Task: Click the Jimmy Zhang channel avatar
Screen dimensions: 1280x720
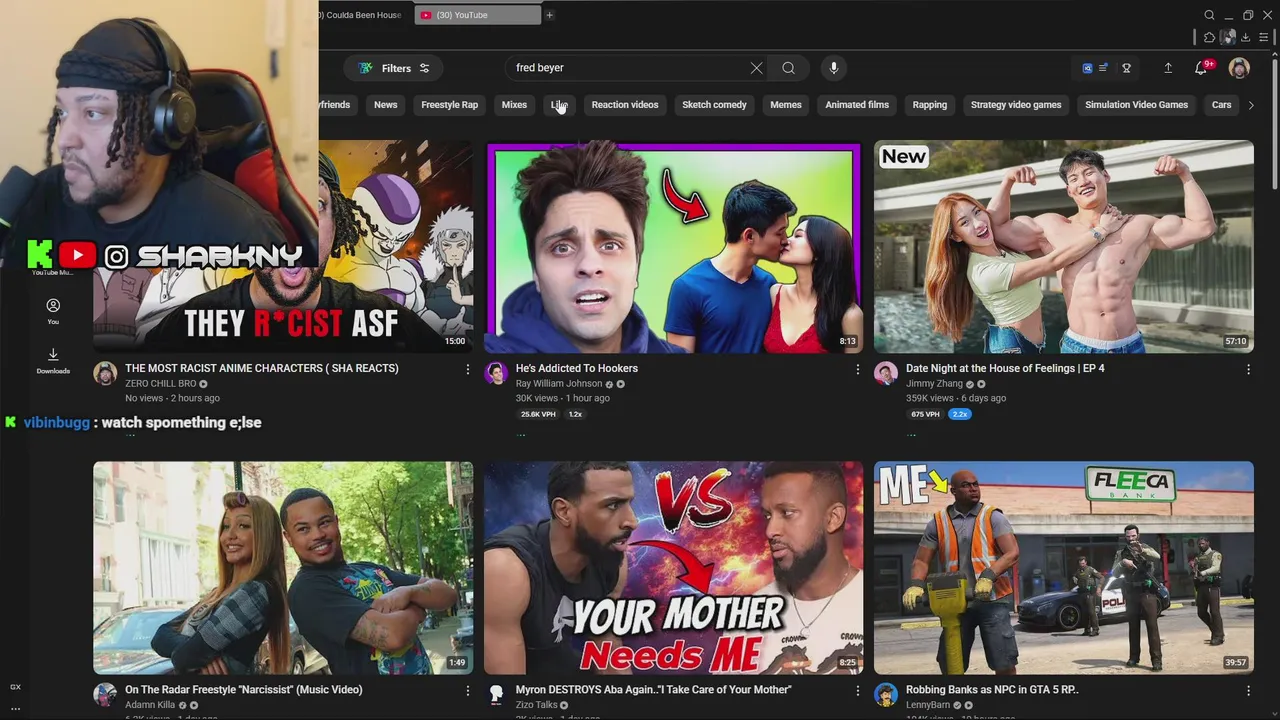Action: click(886, 374)
